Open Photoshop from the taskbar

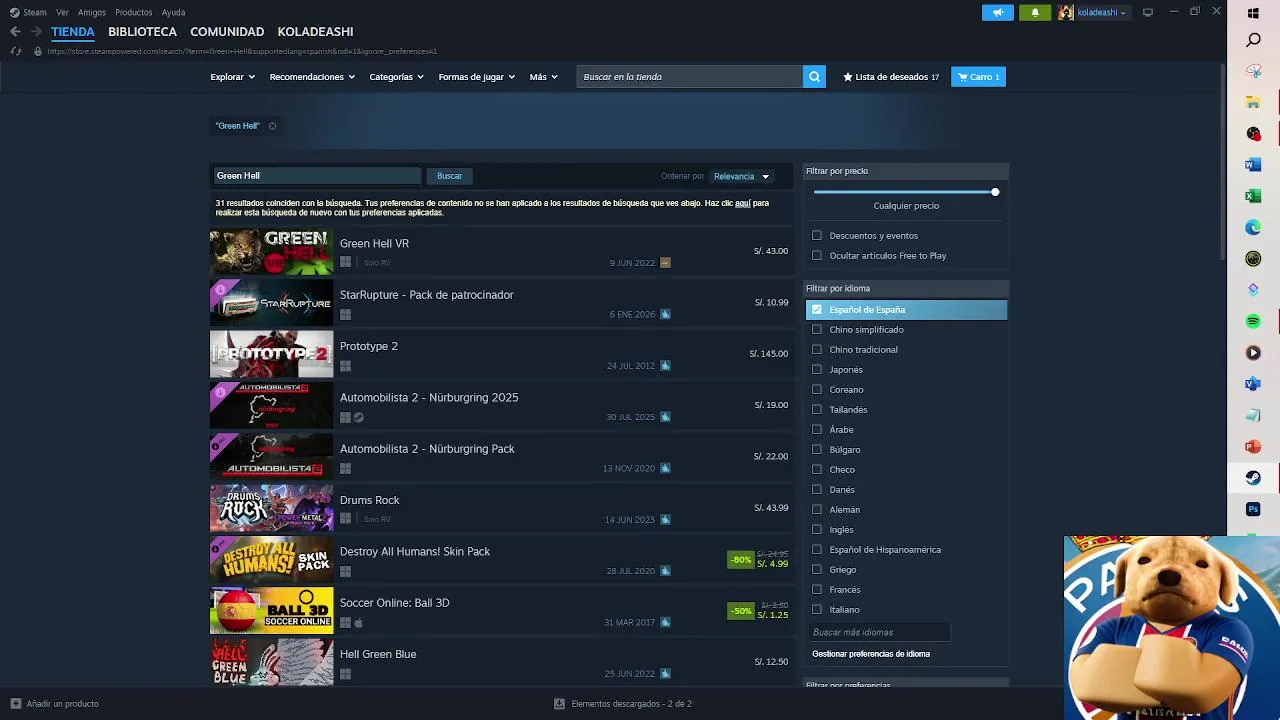click(1253, 509)
